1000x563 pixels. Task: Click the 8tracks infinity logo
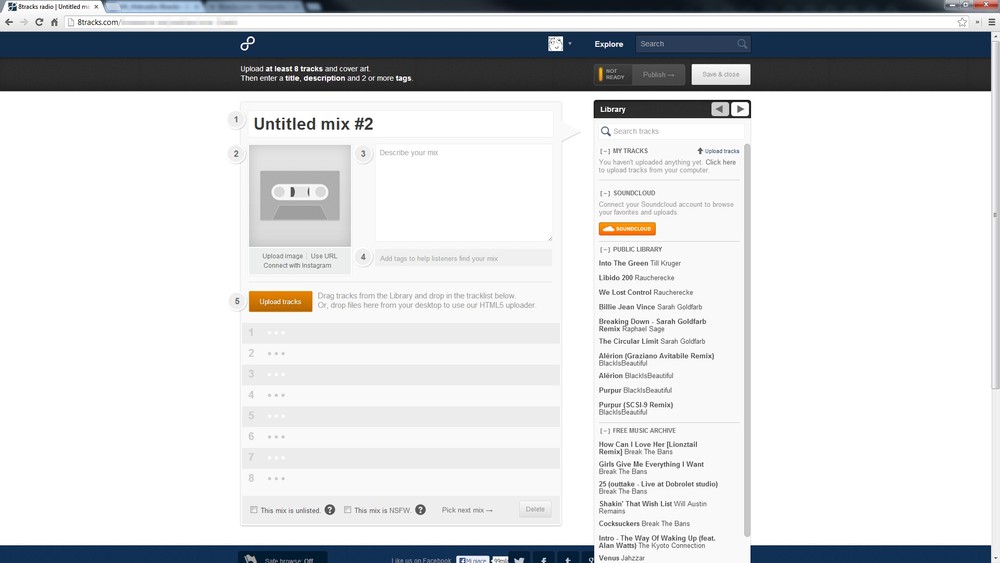click(247, 43)
